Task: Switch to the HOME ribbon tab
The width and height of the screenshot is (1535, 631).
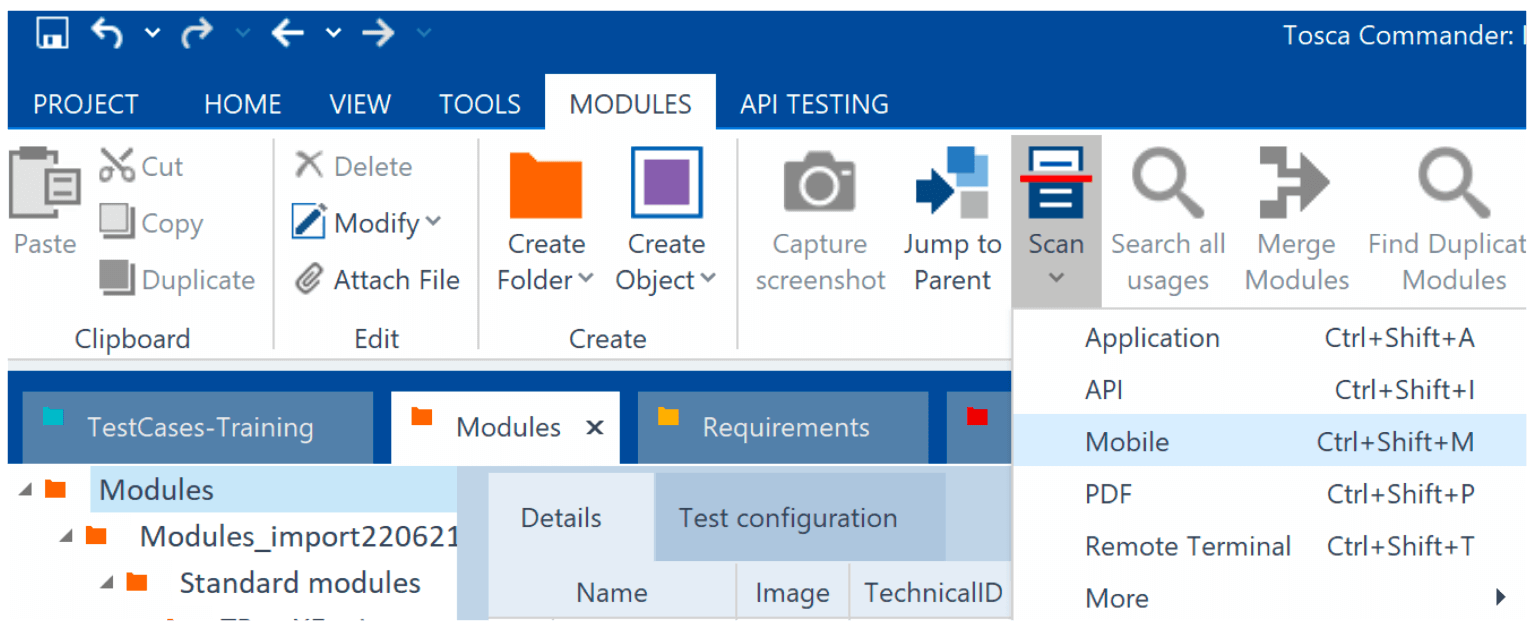Action: 243,104
